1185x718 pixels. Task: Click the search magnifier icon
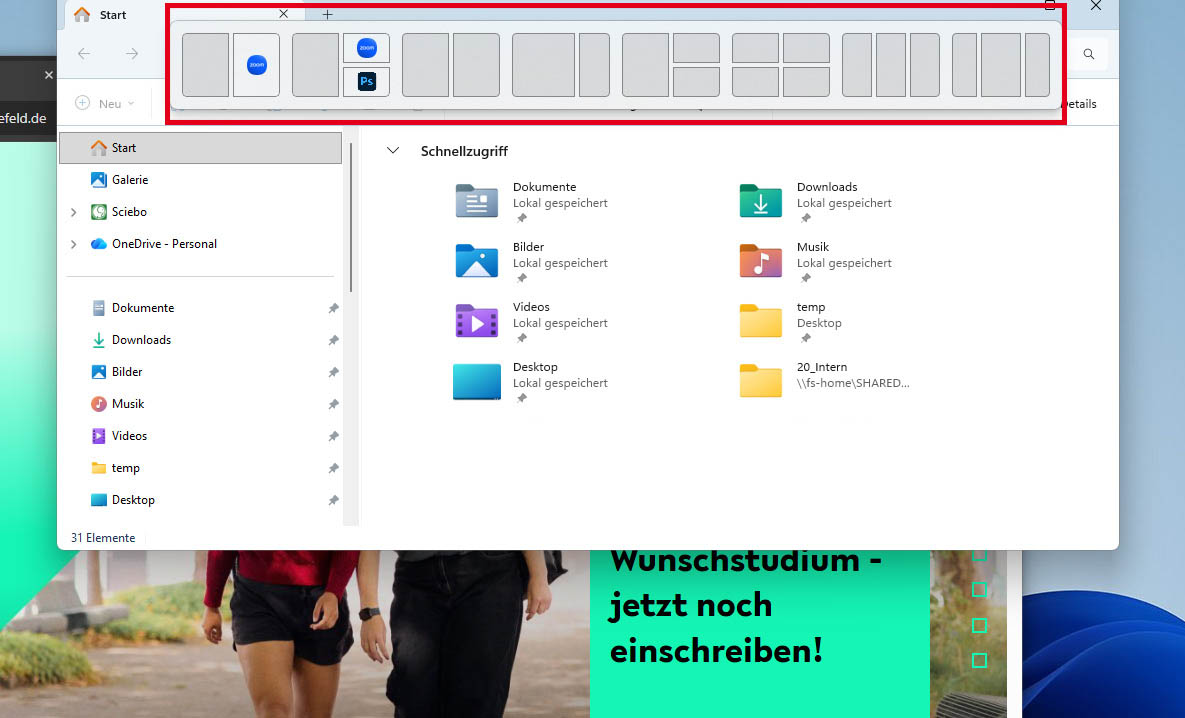[1089, 54]
